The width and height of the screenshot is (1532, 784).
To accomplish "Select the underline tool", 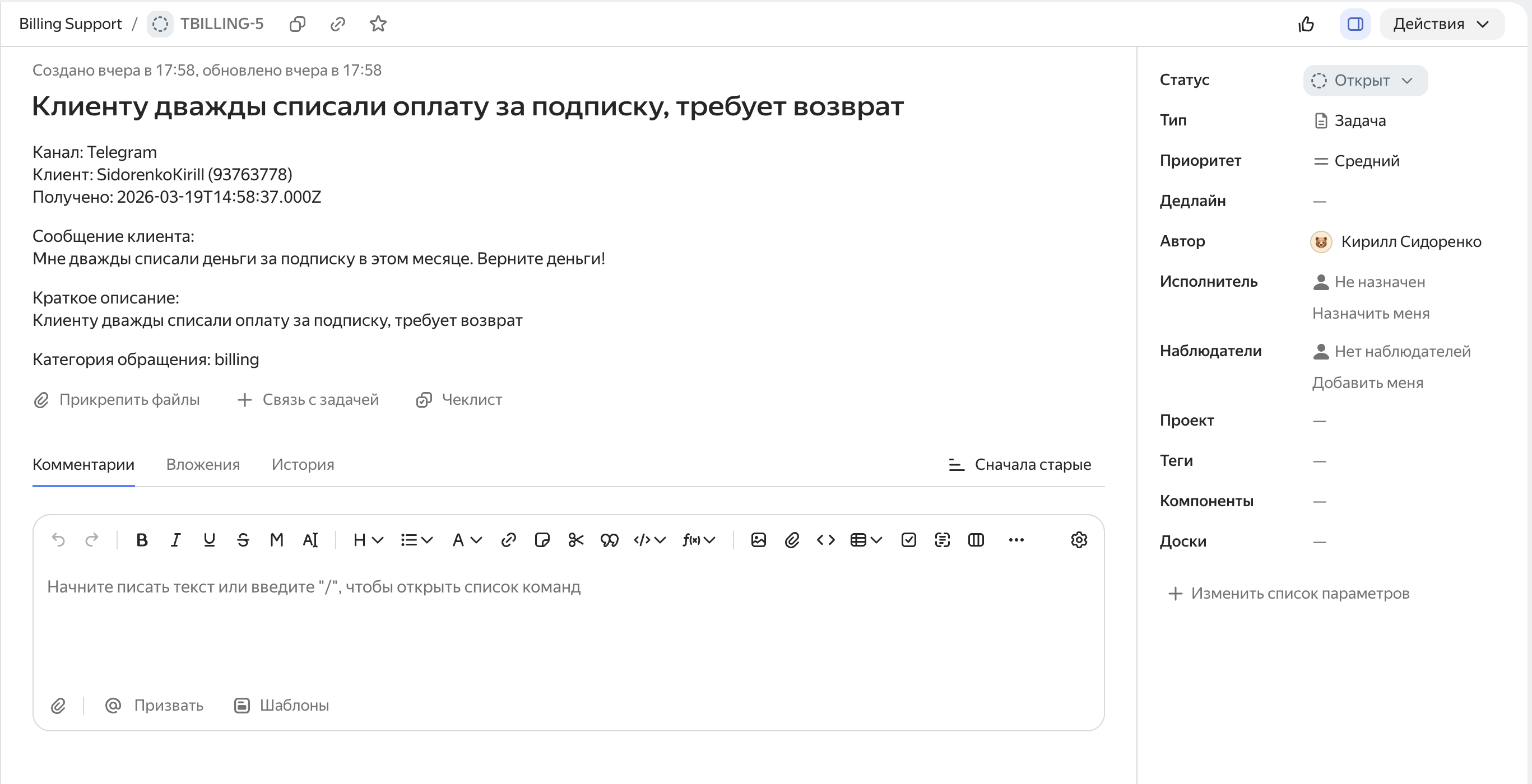I will coord(209,540).
